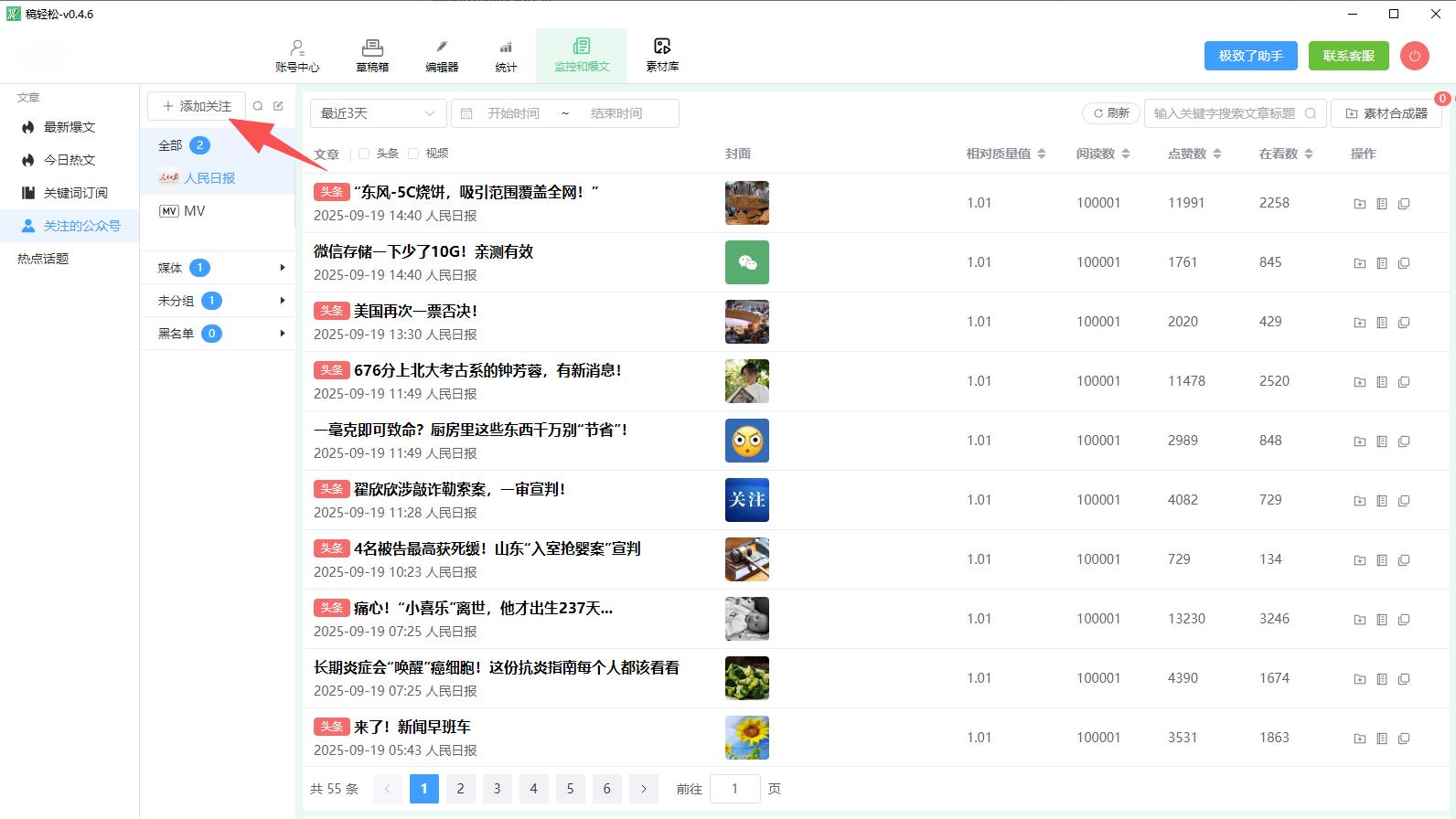This screenshot has height=819, width=1456.
Task: Open the 编辑器 tab
Action: tap(442, 56)
